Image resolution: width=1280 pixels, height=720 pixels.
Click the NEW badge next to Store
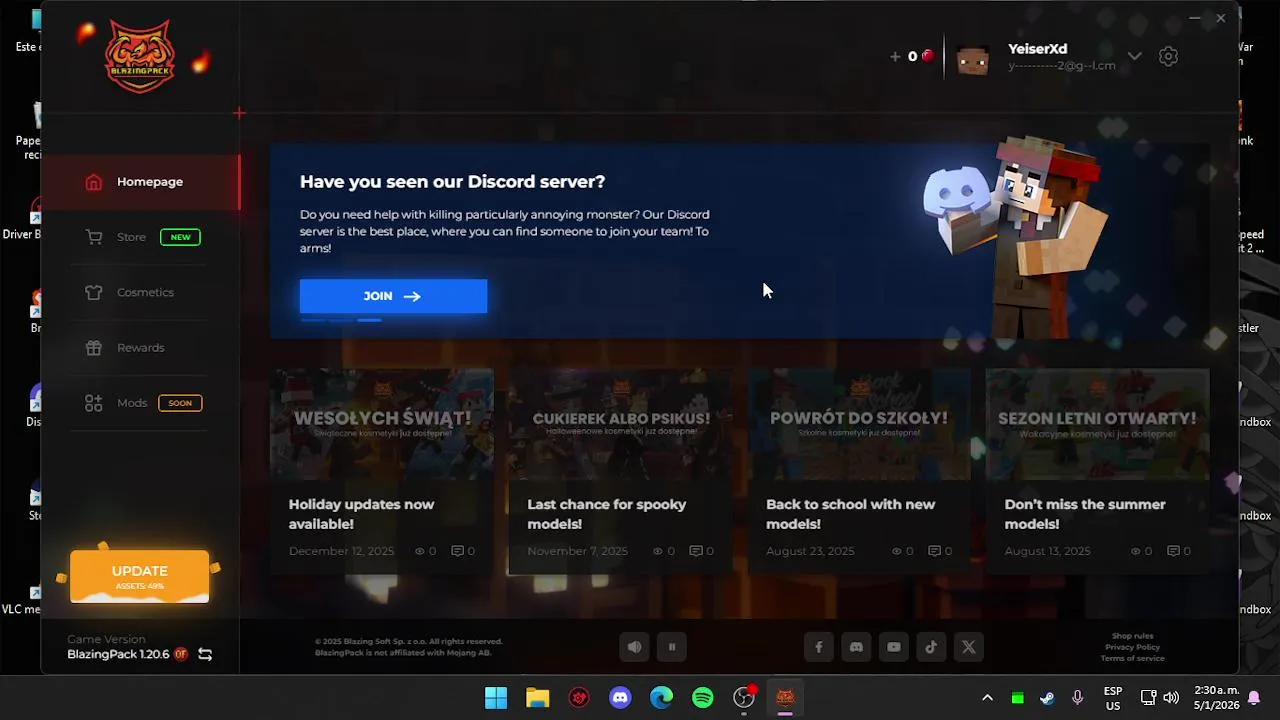pos(180,237)
